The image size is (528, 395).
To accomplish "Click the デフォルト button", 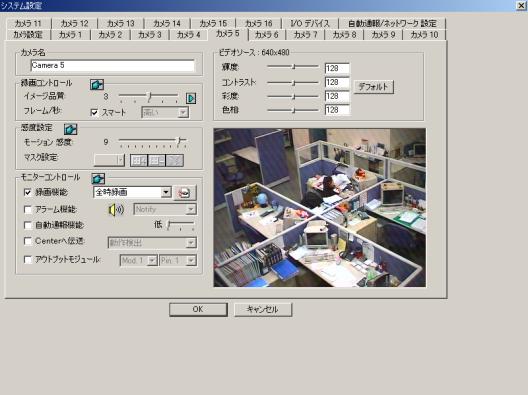I will tap(373, 87).
